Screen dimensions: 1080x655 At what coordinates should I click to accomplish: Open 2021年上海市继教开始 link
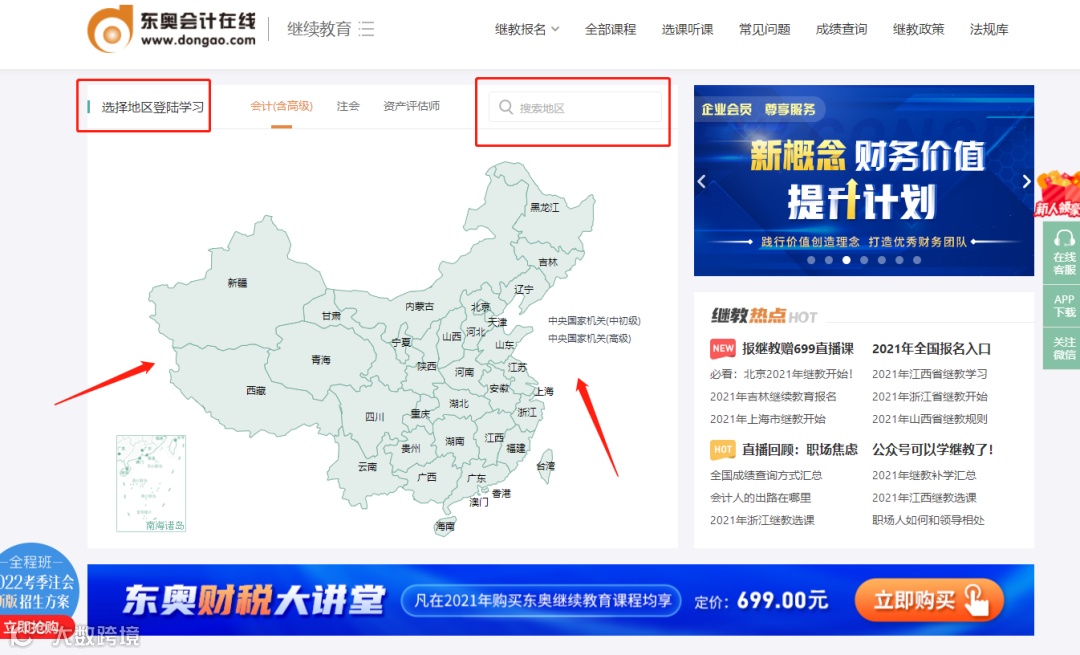(x=767, y=419)
